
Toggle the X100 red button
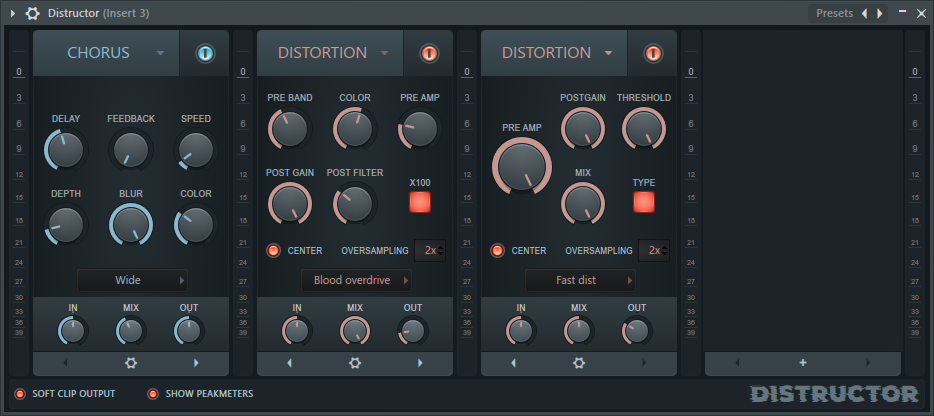point(420,202)
